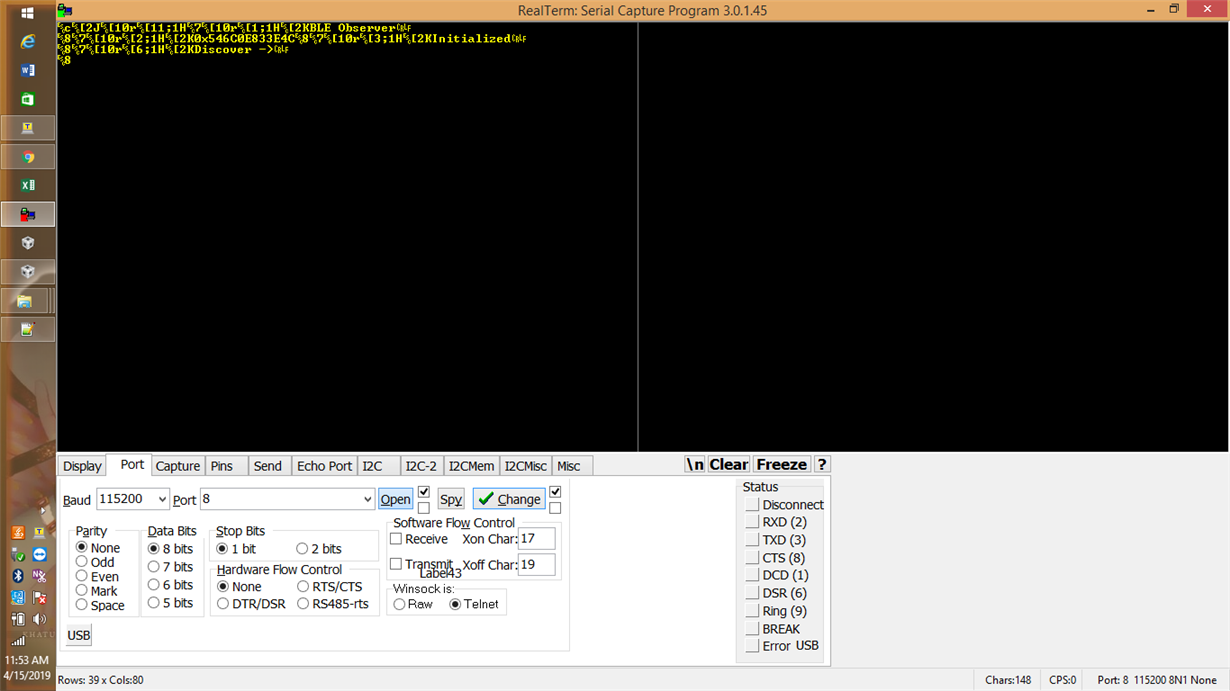The width and height of the screenshot is (1230, 691).
Task: Select 2 bits stop bits
Action: tap(319, 549)
